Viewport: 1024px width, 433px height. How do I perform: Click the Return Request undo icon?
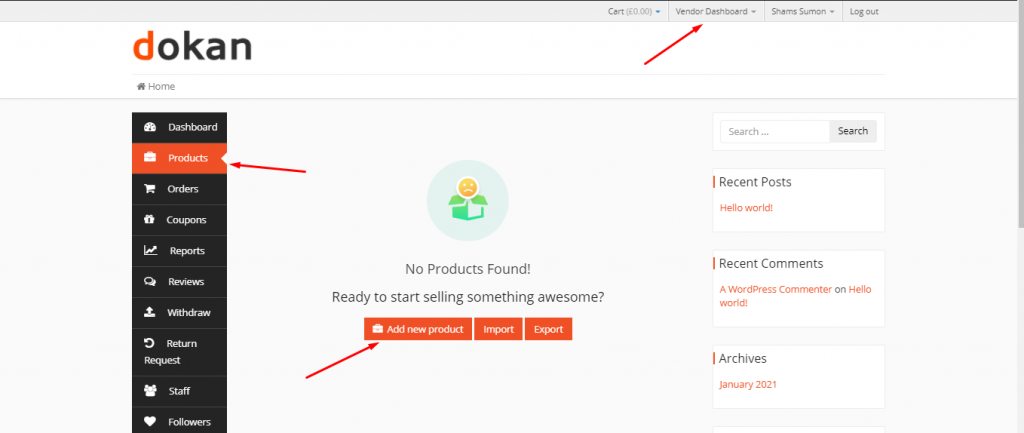(x=149, y=343)
